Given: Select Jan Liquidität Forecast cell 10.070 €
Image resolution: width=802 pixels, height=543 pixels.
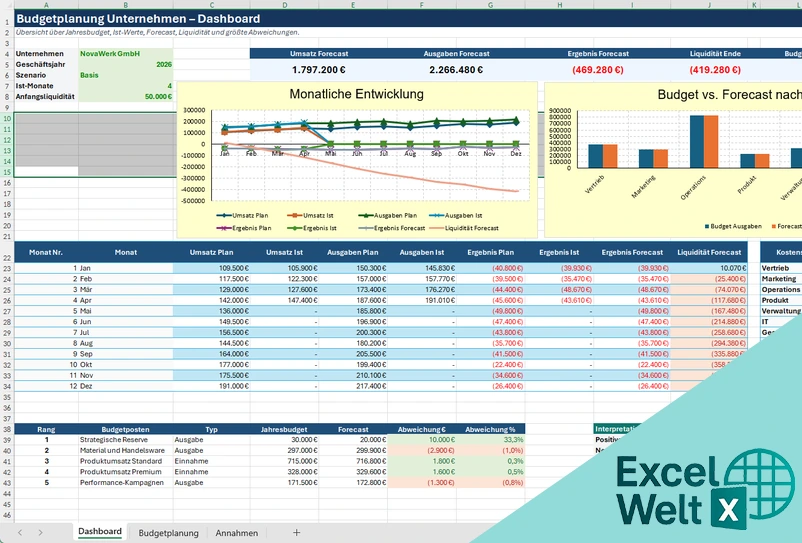Looking at the screenshot, I should (709, 268).
